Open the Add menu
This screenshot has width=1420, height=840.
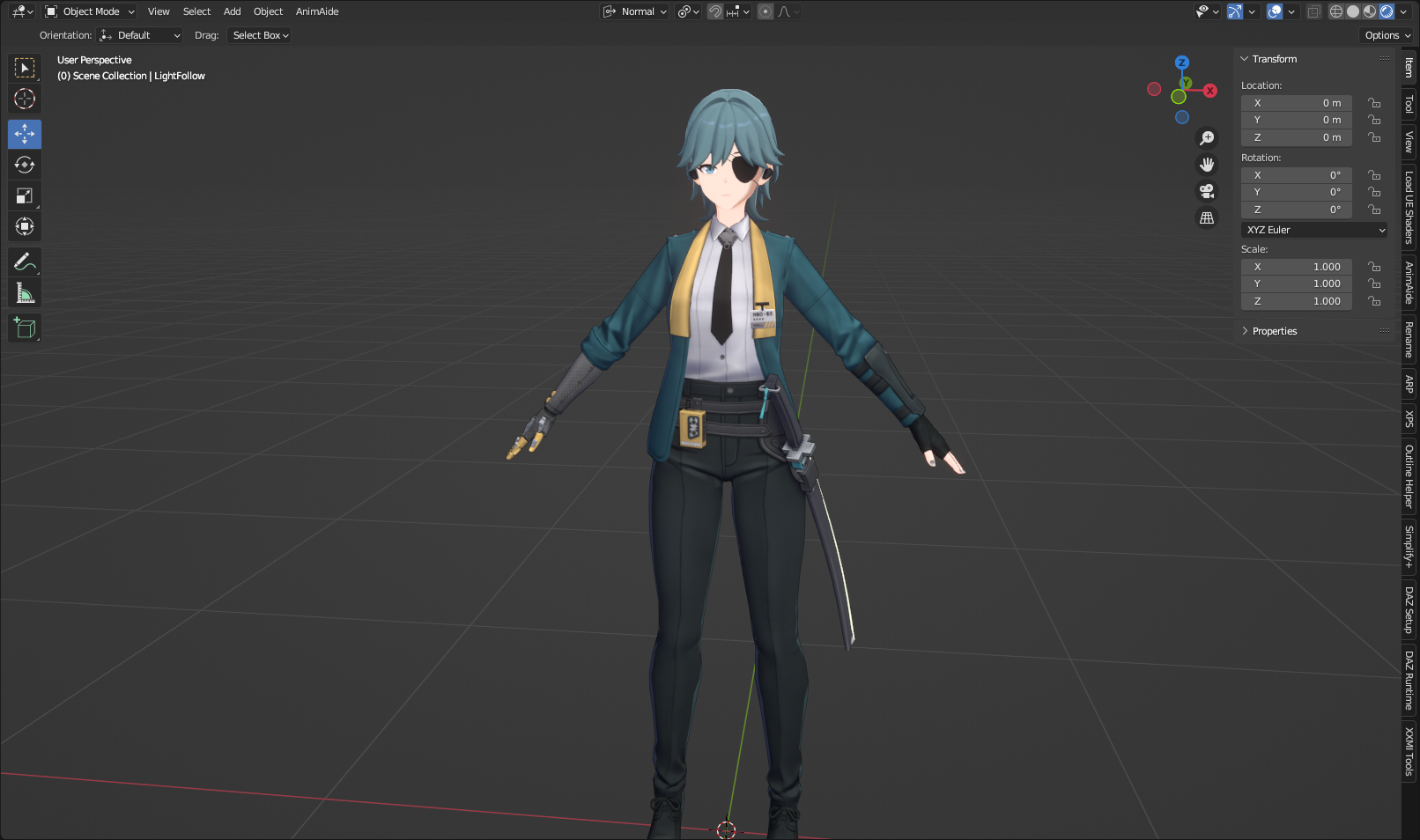(232, 11)
